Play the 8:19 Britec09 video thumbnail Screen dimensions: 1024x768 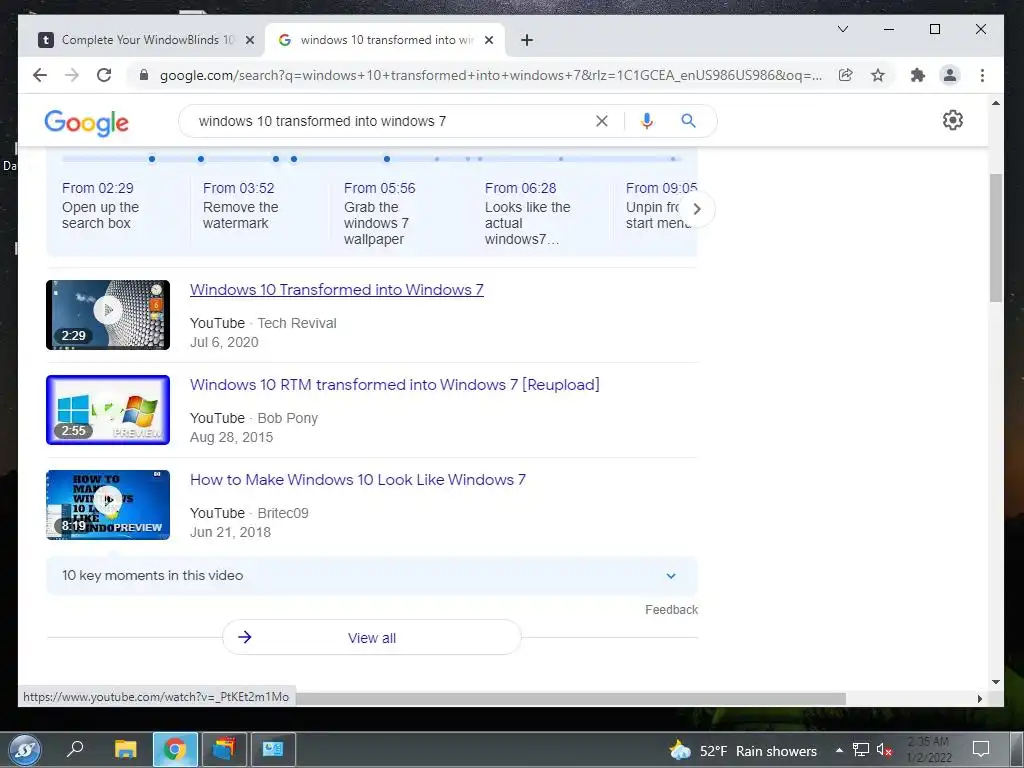[108, 505]
